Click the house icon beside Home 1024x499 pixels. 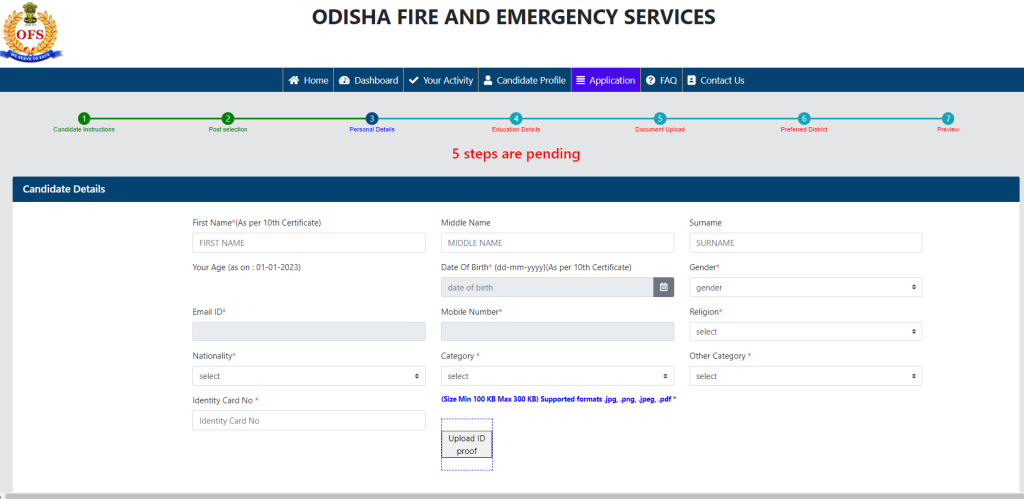[294, 80]
